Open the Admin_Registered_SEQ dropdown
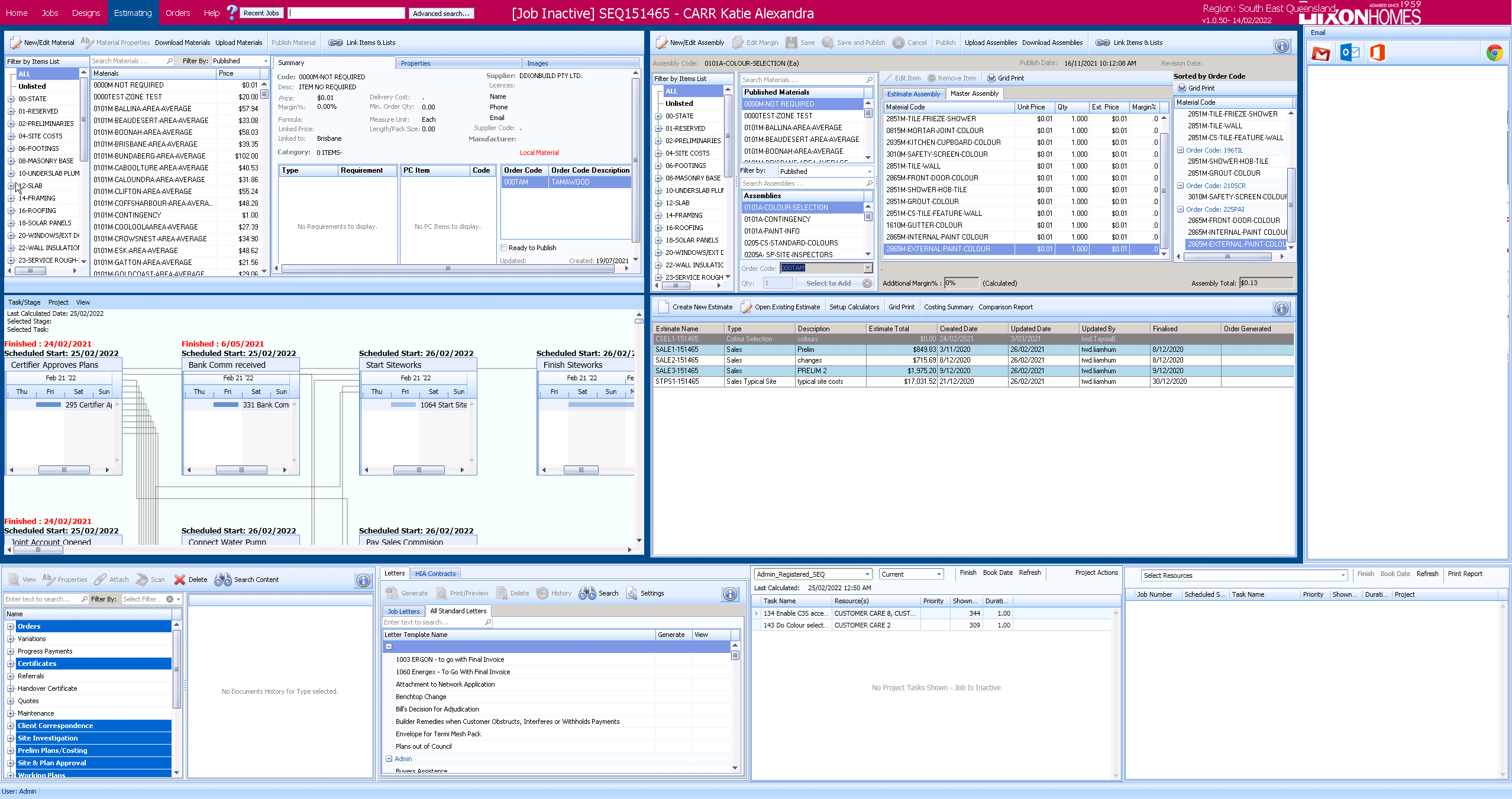The width and height of the screenshot is (1512, 799). (867, 574)
